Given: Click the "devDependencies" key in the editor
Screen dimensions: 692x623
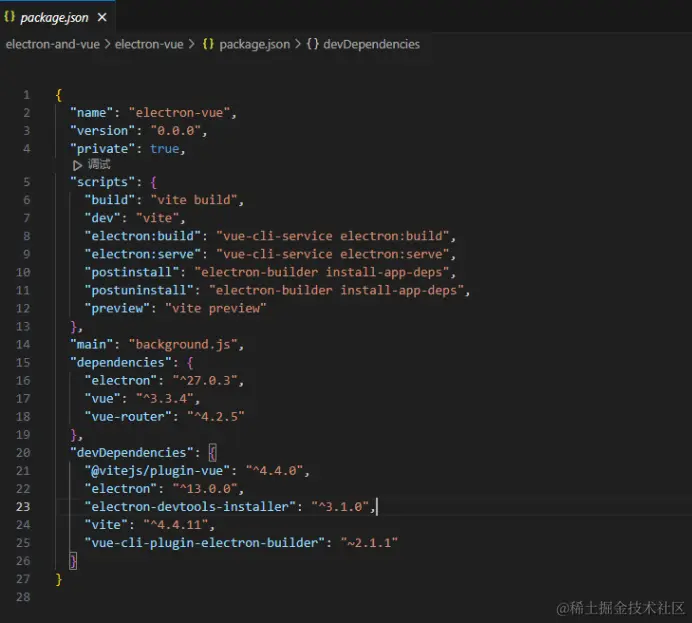Looking at the screenshot, I should click(132, 453).
